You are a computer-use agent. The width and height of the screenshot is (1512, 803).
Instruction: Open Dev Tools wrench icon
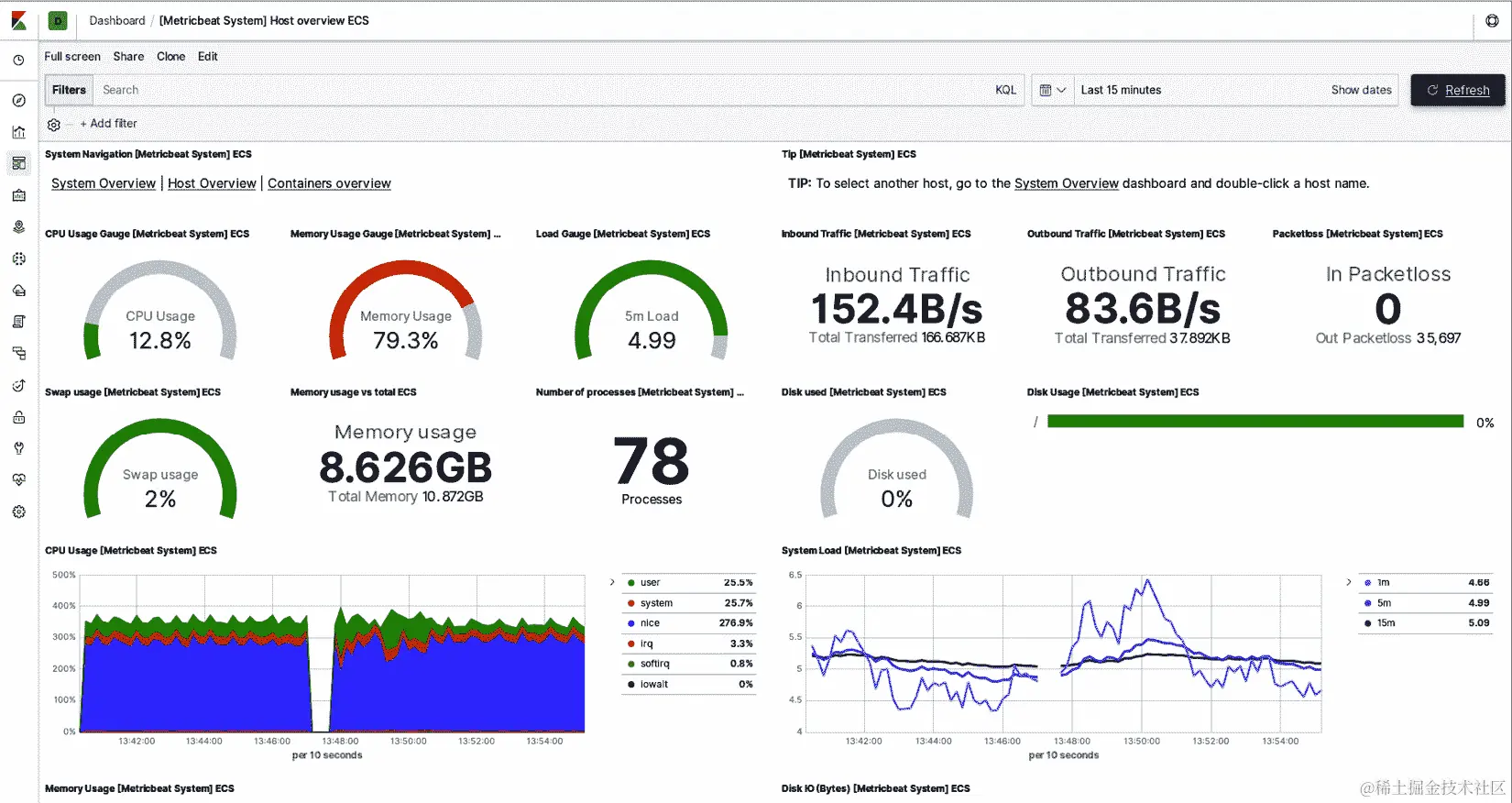[x=18, y=448]
